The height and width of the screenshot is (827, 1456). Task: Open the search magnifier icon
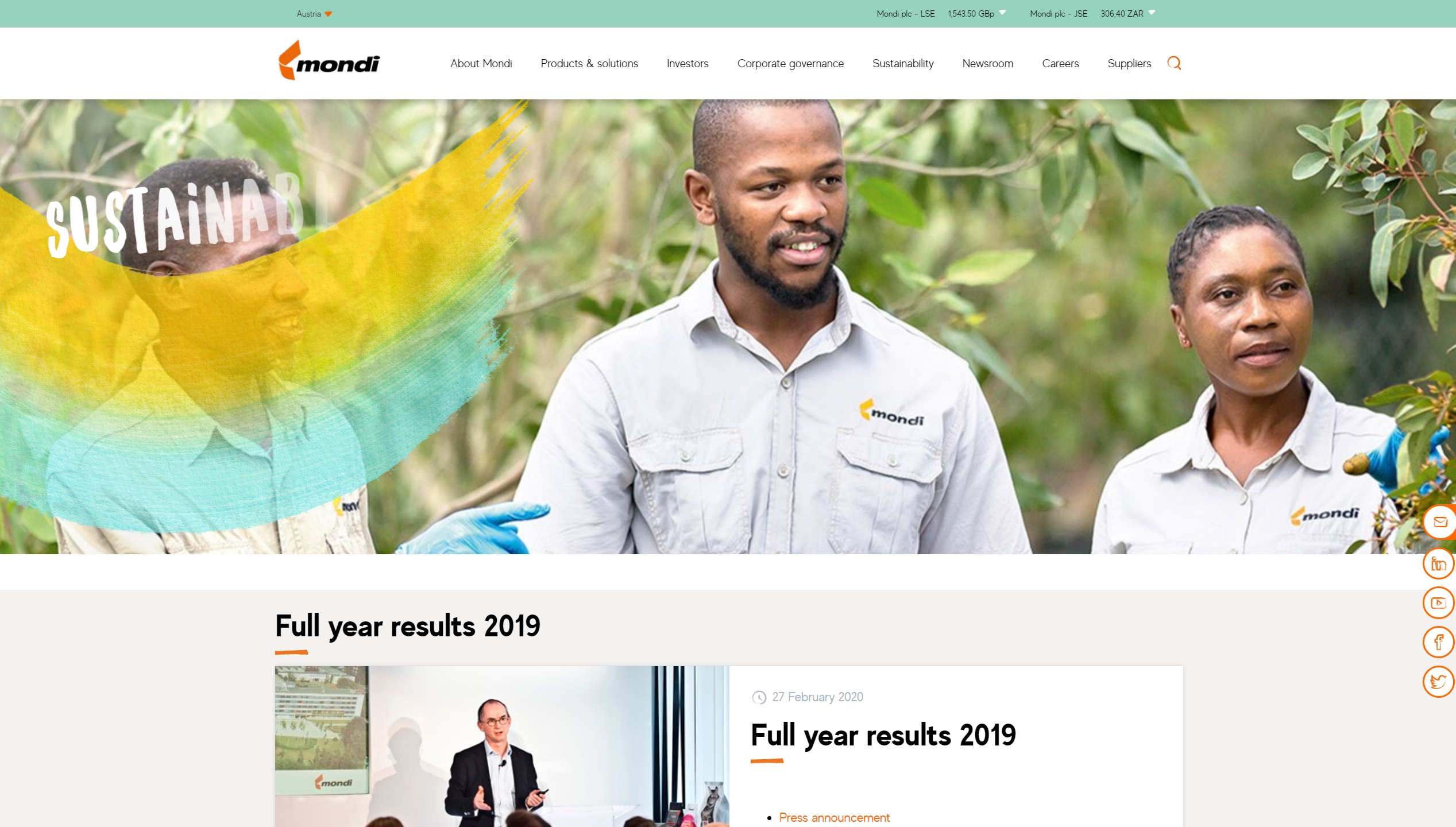(x=1174, y=63)
